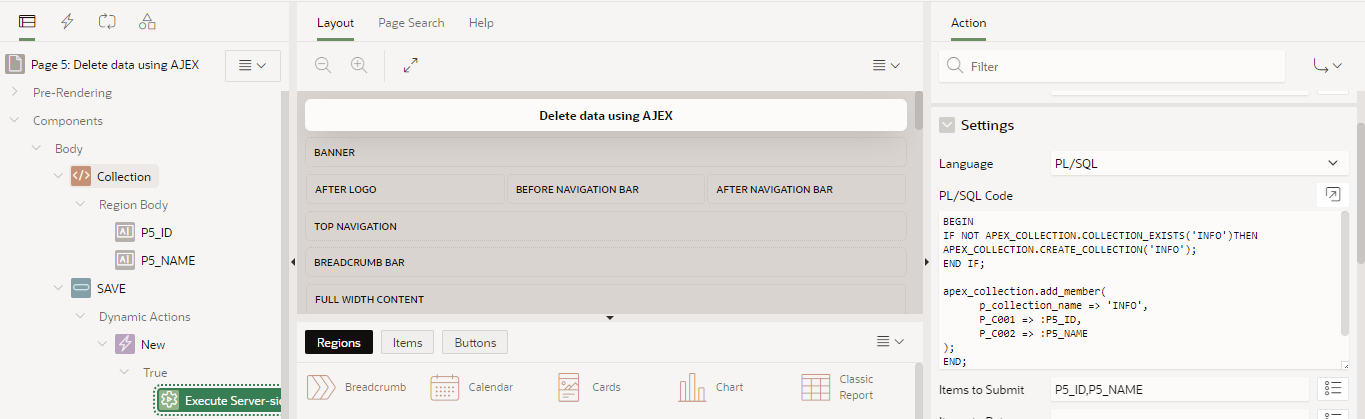This screenshot has width=1365, height=419.
Task: Click the Go to Group arrow icon
Action: point(1327,66)
